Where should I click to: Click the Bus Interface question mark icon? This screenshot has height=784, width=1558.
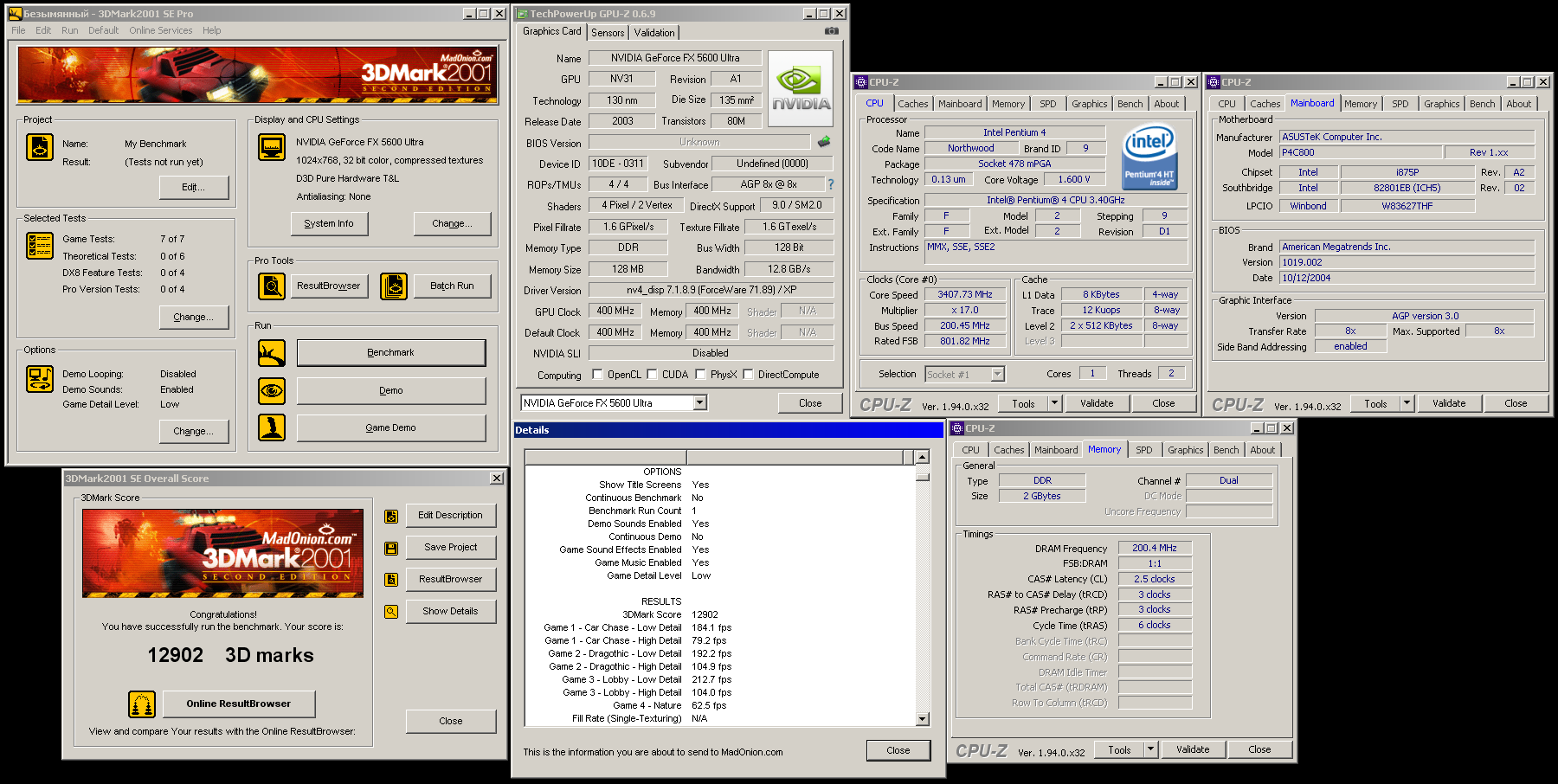pyautogui.click(x=831, y=184)
